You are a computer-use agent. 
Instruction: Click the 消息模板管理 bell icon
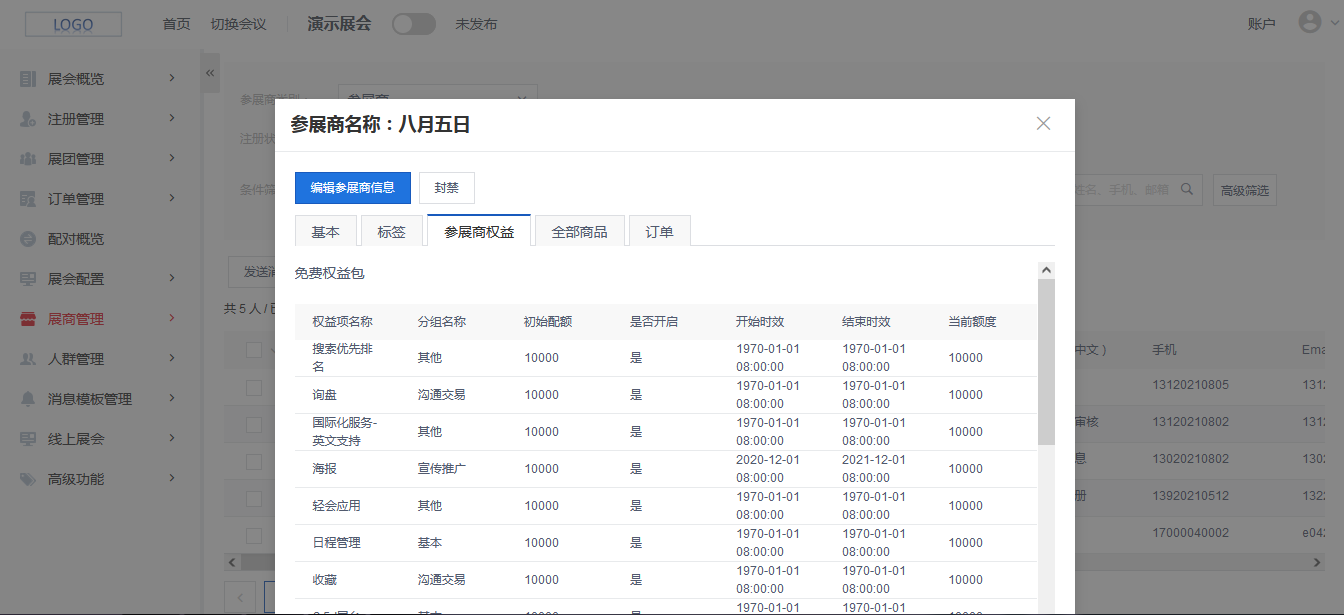28,399
